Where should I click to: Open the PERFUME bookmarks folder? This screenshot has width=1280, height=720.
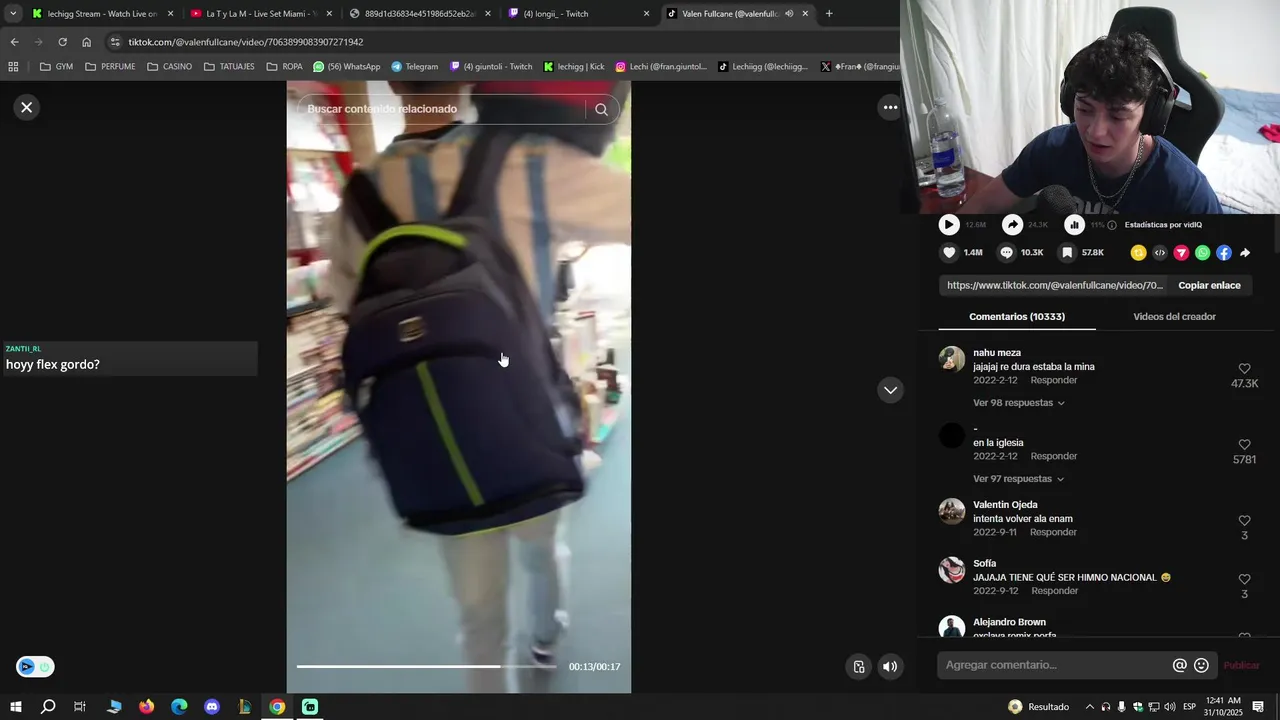[110, 67]
